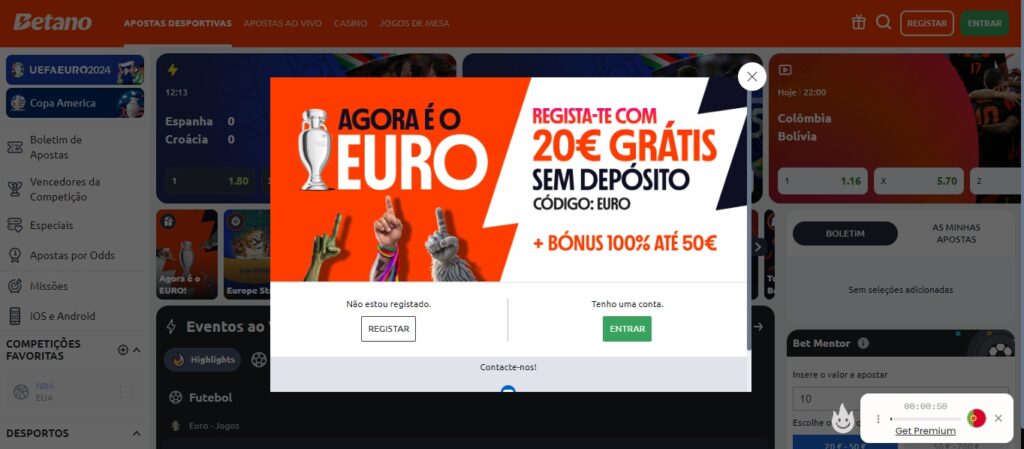Open the gift promotions icon in header
Screen dimensions: 1024x449
(858, 23)
